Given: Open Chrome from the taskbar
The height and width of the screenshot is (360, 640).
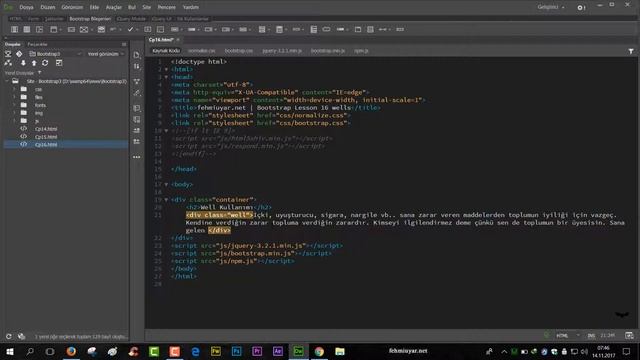Looking at the screenshot, I should pyautogui.click(x=319, y=351).
